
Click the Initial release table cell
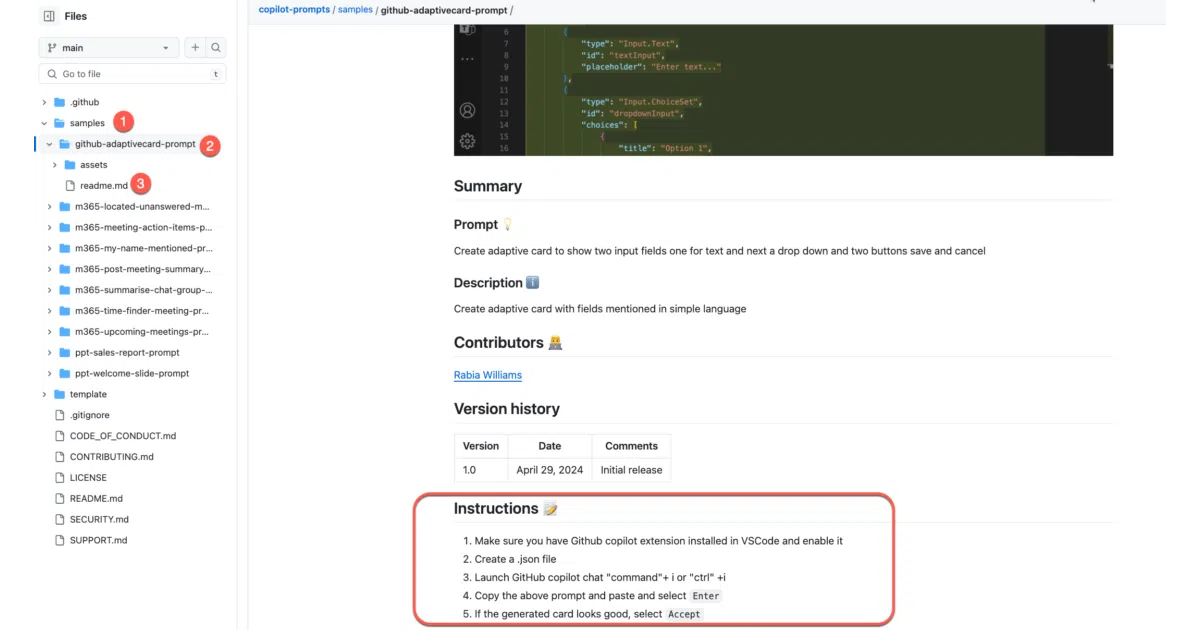point(631,470)
